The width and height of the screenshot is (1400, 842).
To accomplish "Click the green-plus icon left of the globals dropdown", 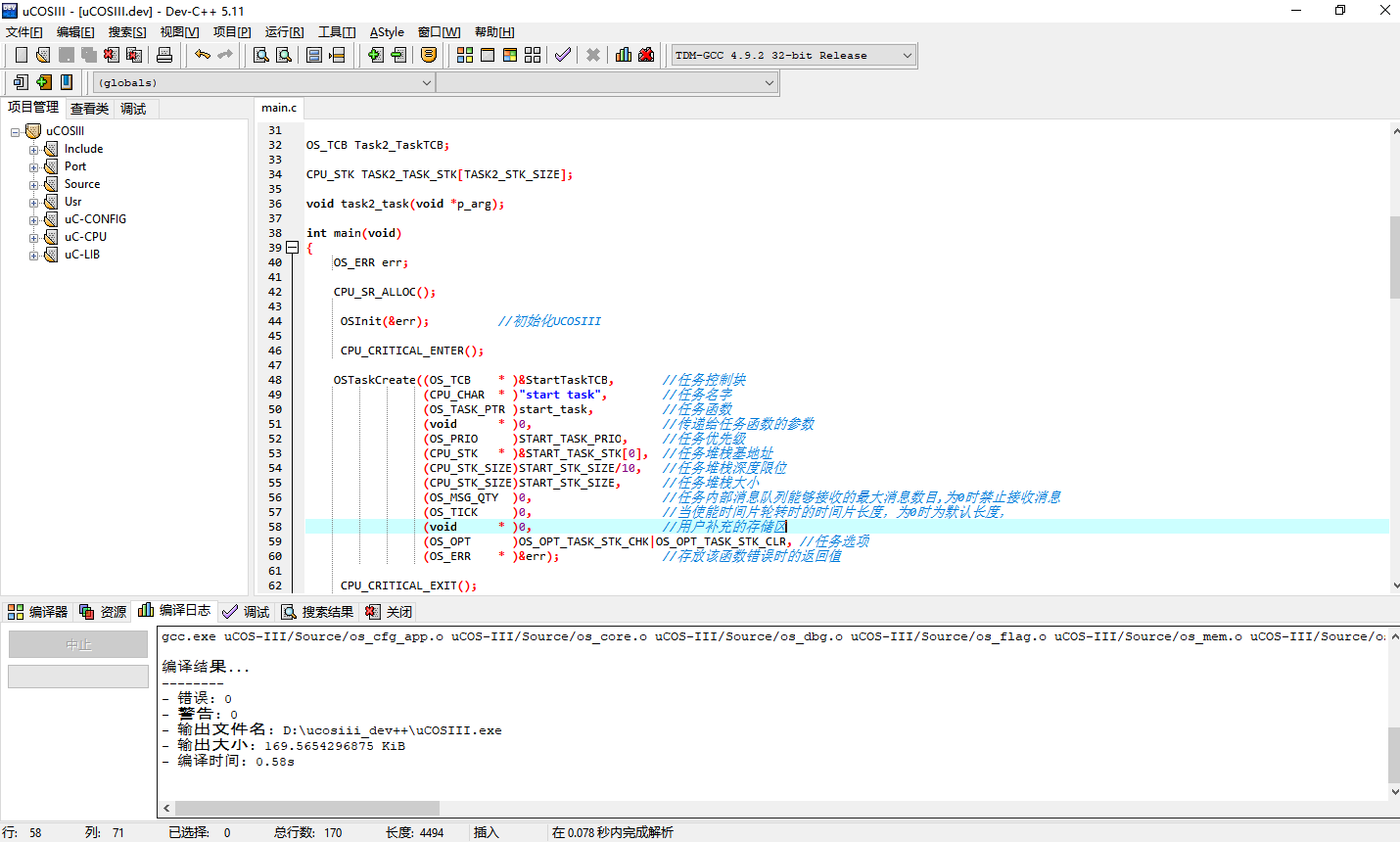I will coord(44,82).
